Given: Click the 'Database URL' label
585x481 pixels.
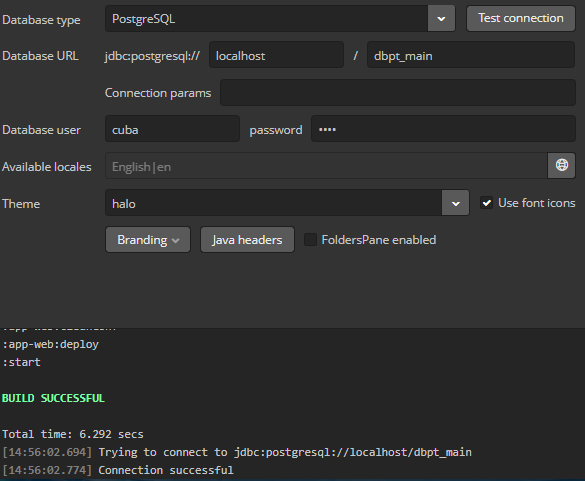Looking at the screenshot, I should pos(40,56).
